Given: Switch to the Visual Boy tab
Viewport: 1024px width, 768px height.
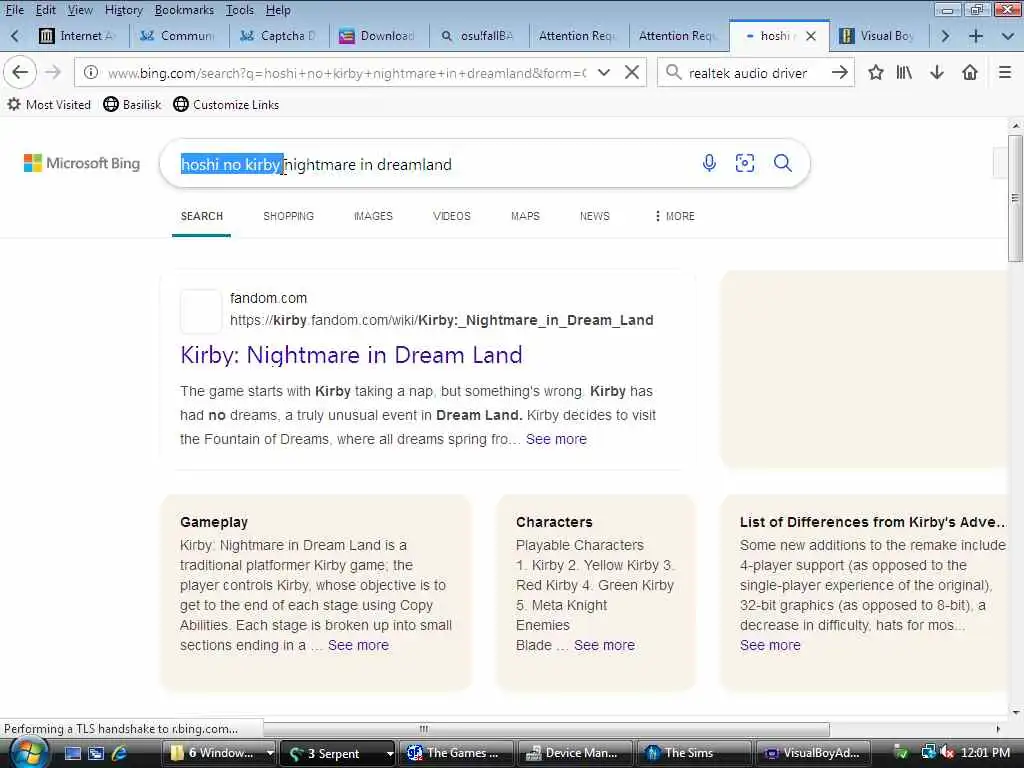Looking at the screenshot, I should pyautogui.click(x=878, y=36).
